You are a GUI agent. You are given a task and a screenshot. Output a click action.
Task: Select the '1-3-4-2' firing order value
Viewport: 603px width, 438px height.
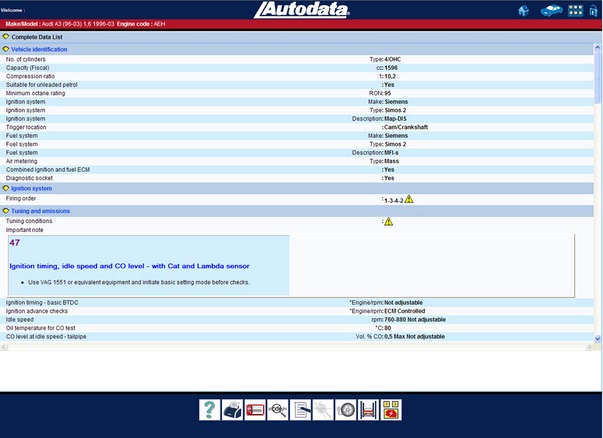click(x=394, y=201)
